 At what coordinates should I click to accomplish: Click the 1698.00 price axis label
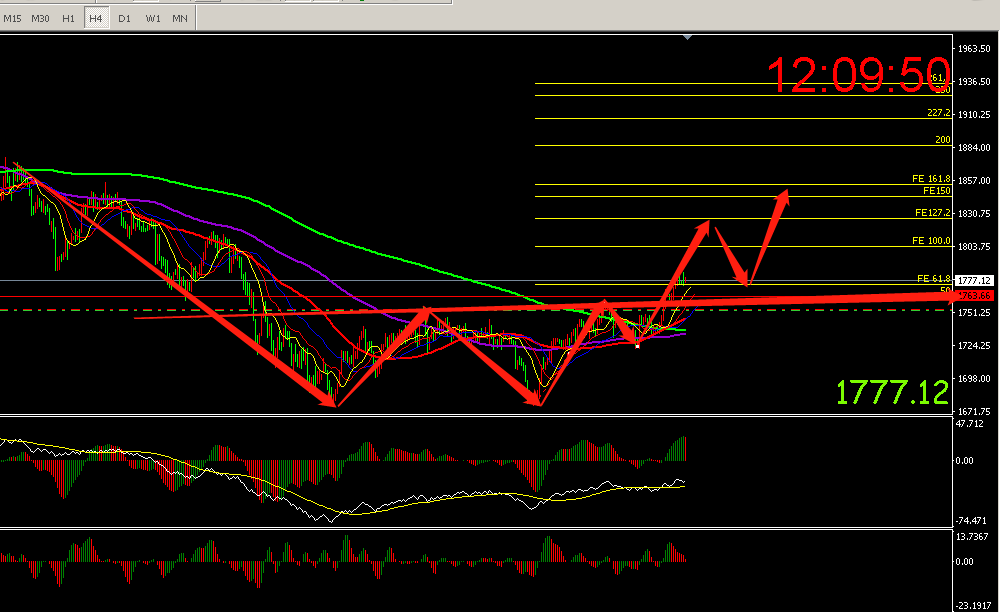(974, 379)
